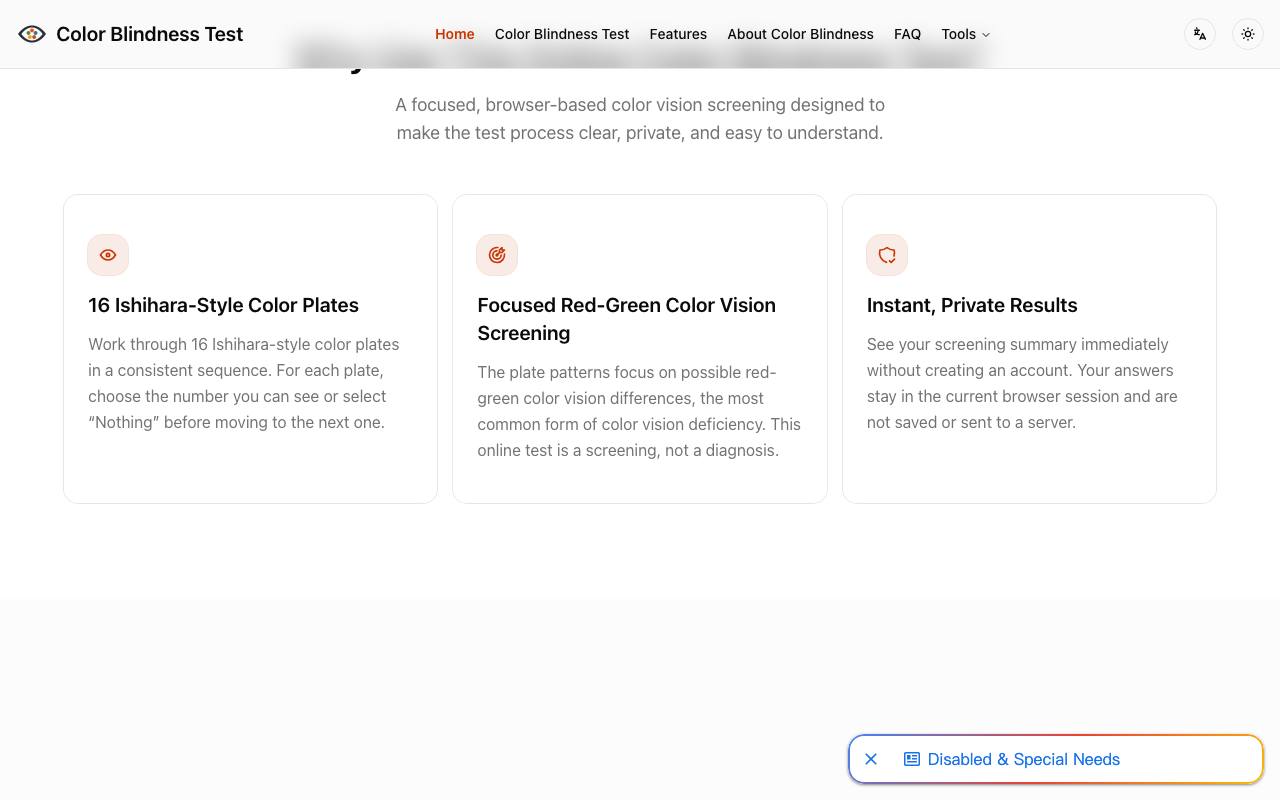The image size is (1280, 800).
Task: Click the target icon on Red-Green screening card
Action: (497, 255)
